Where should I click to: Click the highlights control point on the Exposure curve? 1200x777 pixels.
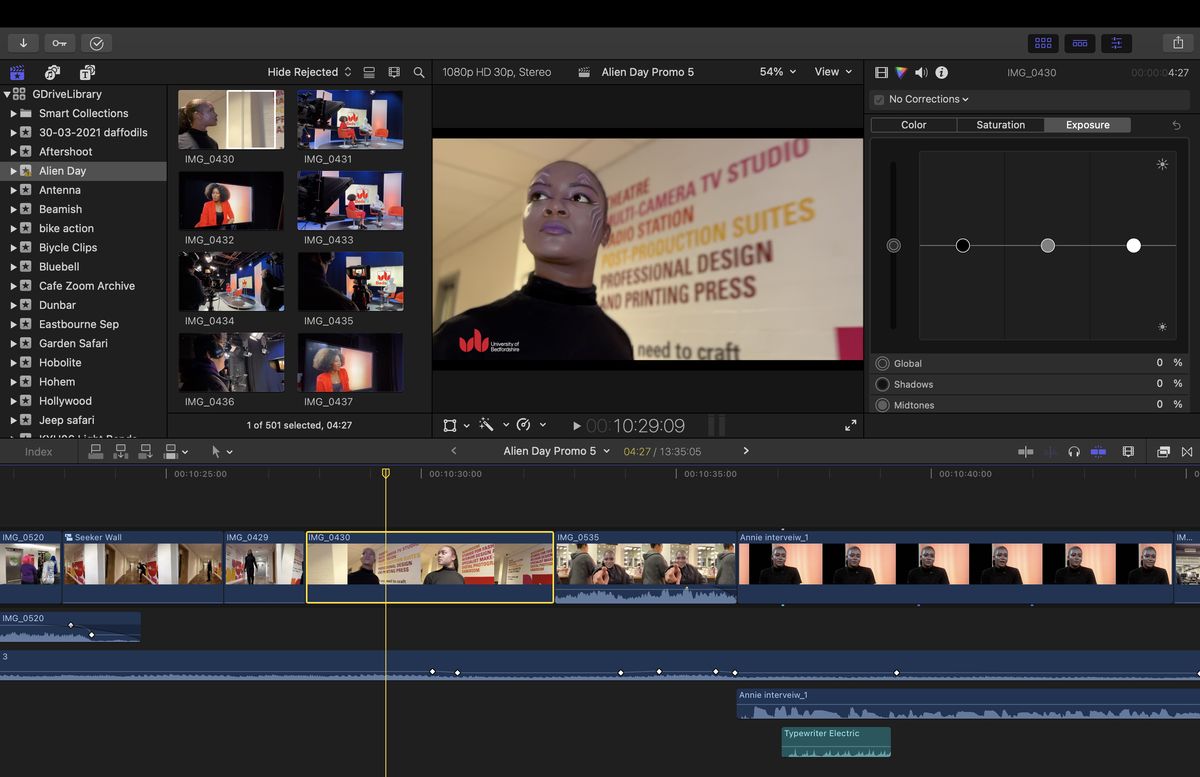click(1133, 245)
